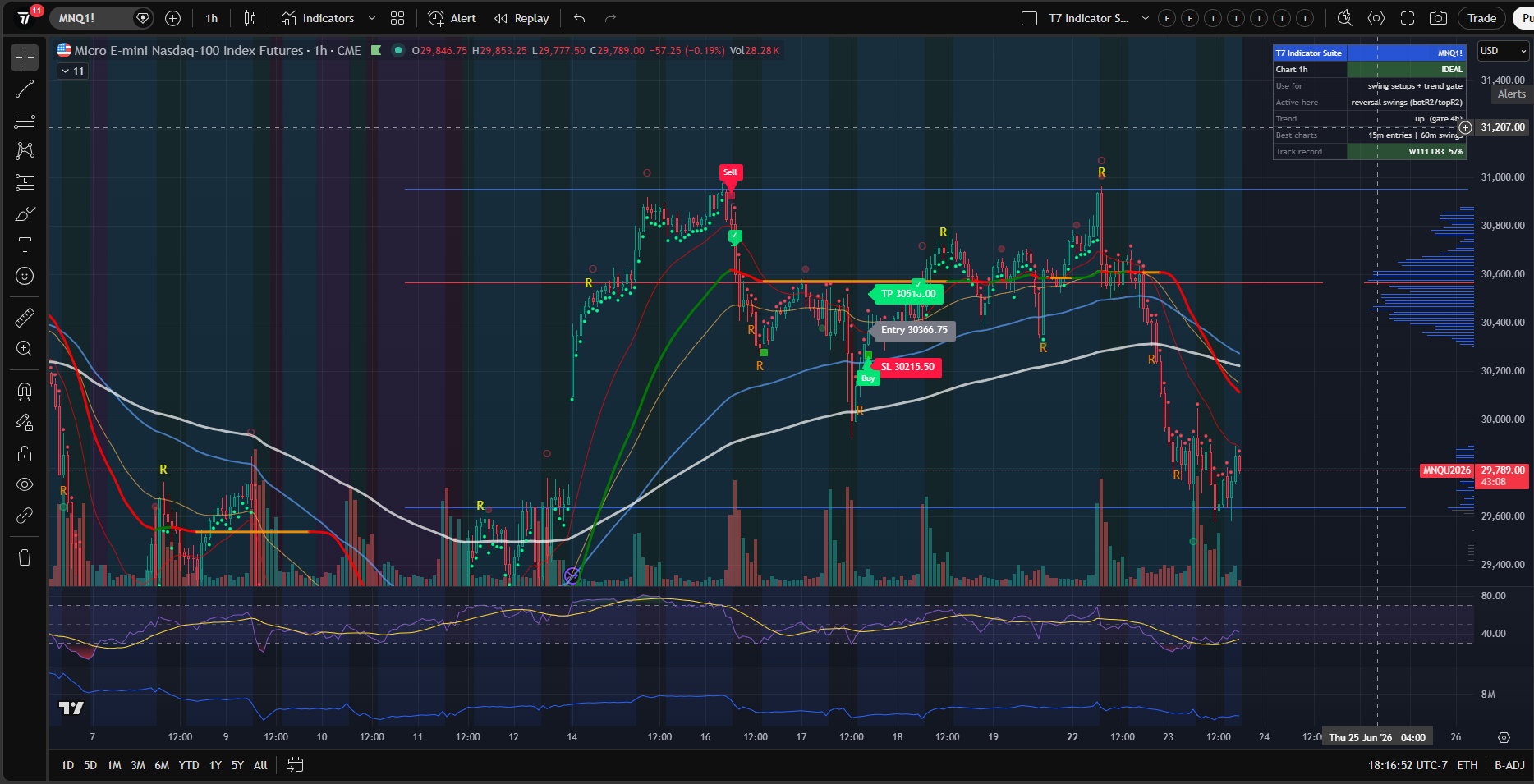The image size is (1534, 784).
Task: Click the T7 Indicator S... layout name
Action: coord(1089,18)
